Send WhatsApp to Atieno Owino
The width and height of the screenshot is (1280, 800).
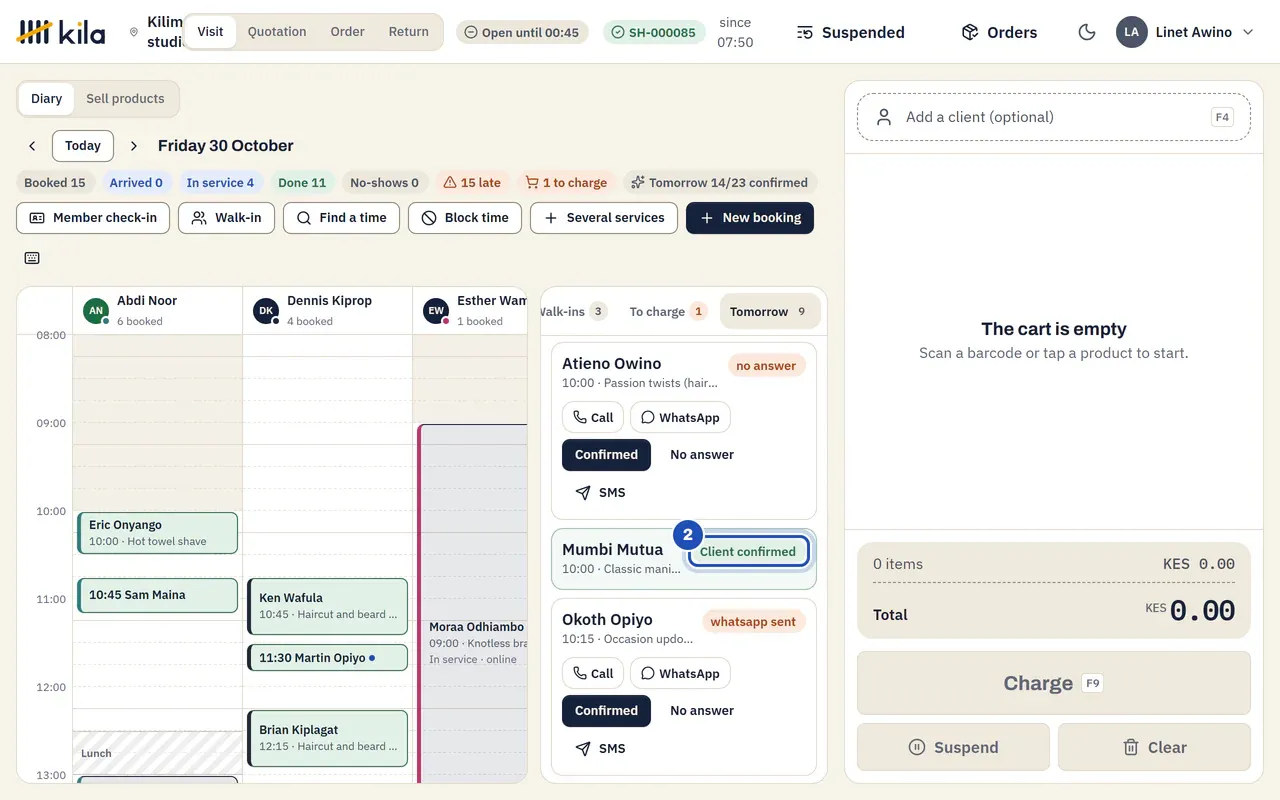[x=680, y=417]
